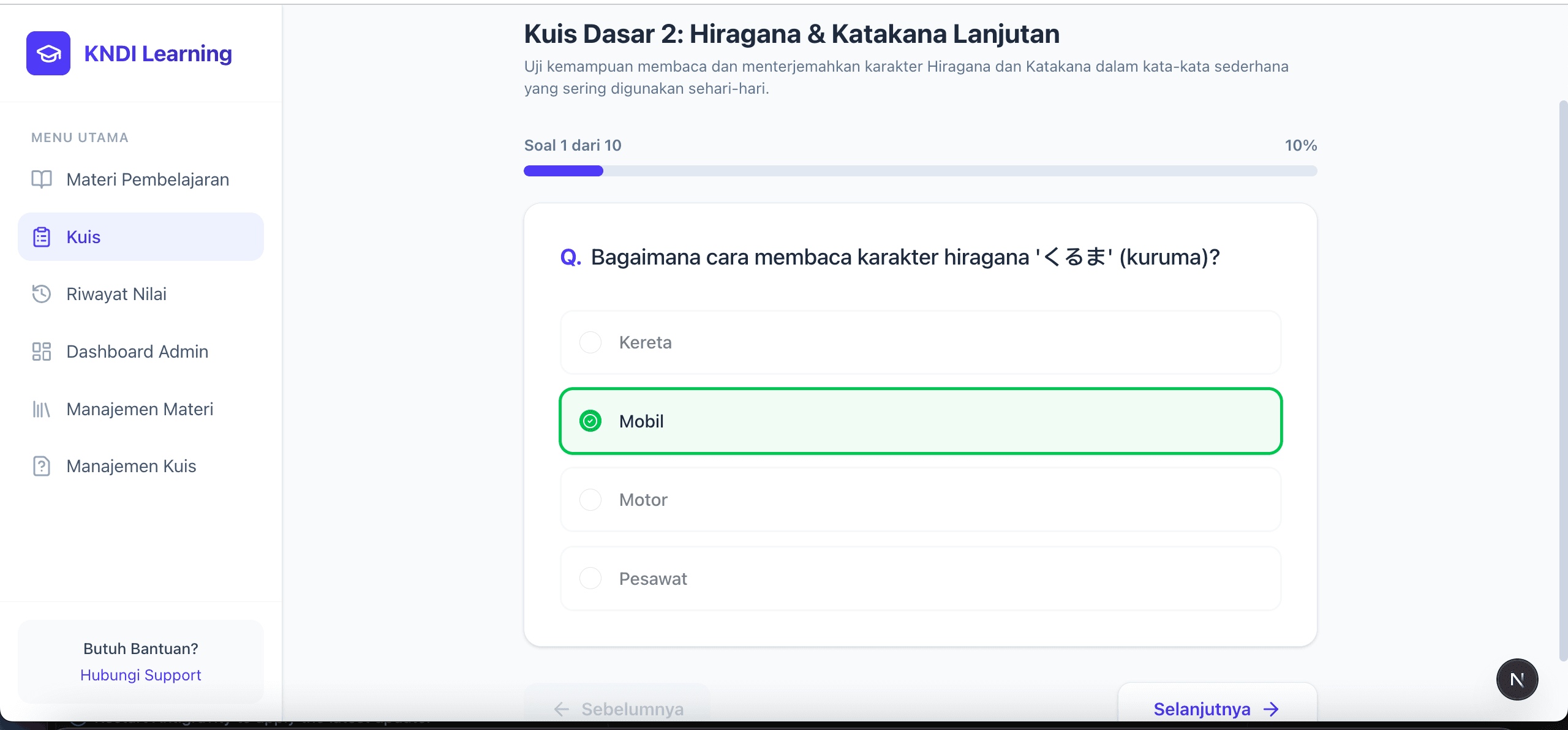Click the question text about 'くるま'
The width and height of the screenshot is (1568, 730).
coord(905,257)
